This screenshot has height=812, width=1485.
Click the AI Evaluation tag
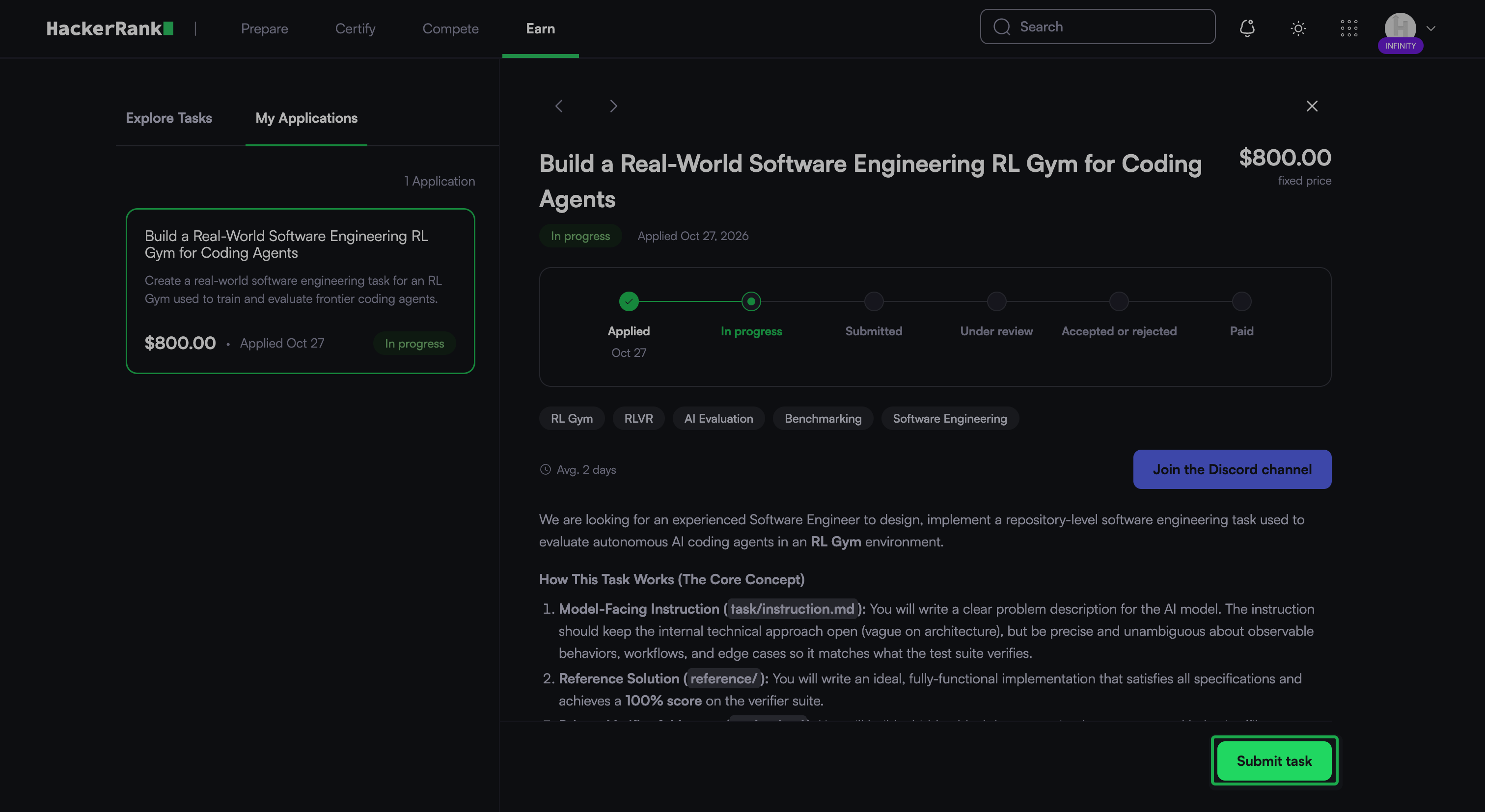pos(719,418)
